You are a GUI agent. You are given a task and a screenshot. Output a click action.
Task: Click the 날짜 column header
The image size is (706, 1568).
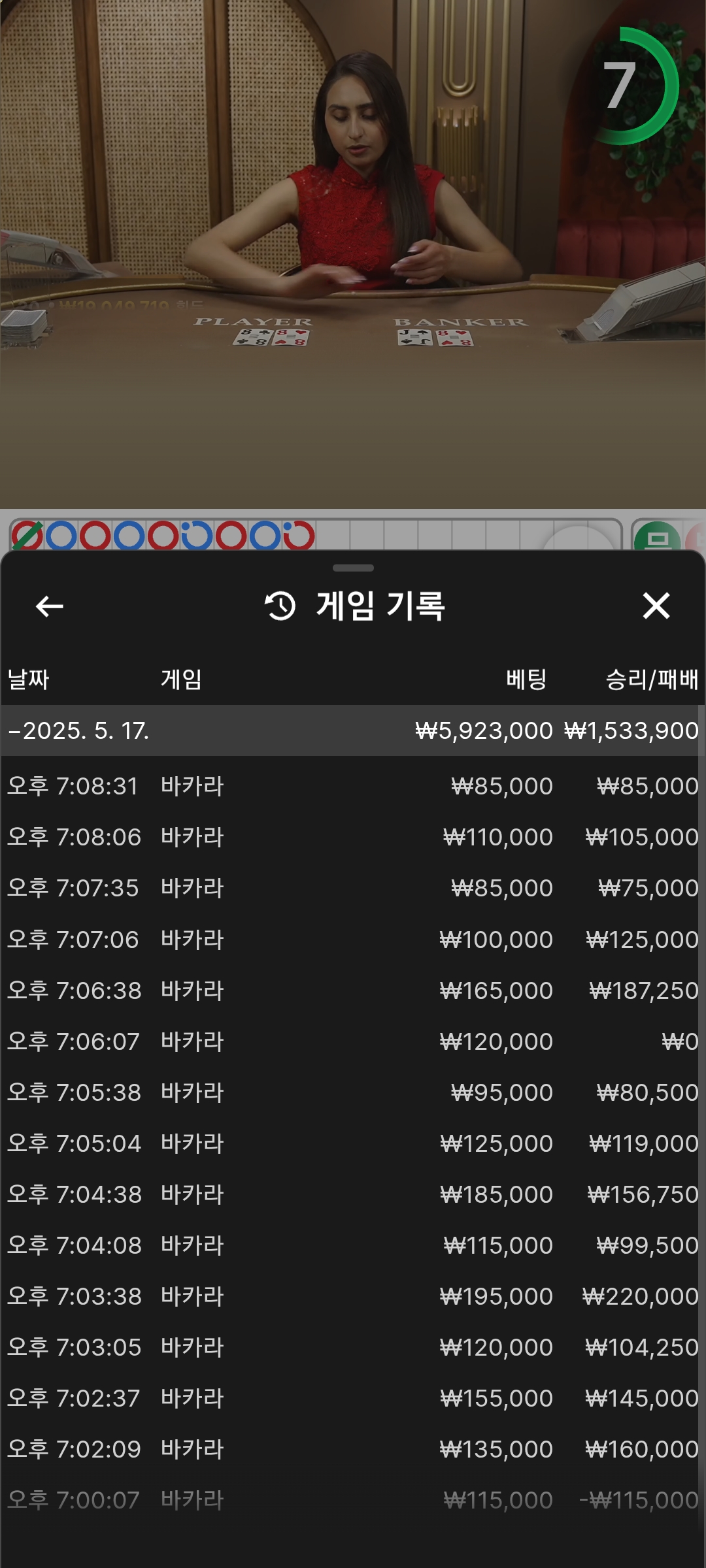28,679
